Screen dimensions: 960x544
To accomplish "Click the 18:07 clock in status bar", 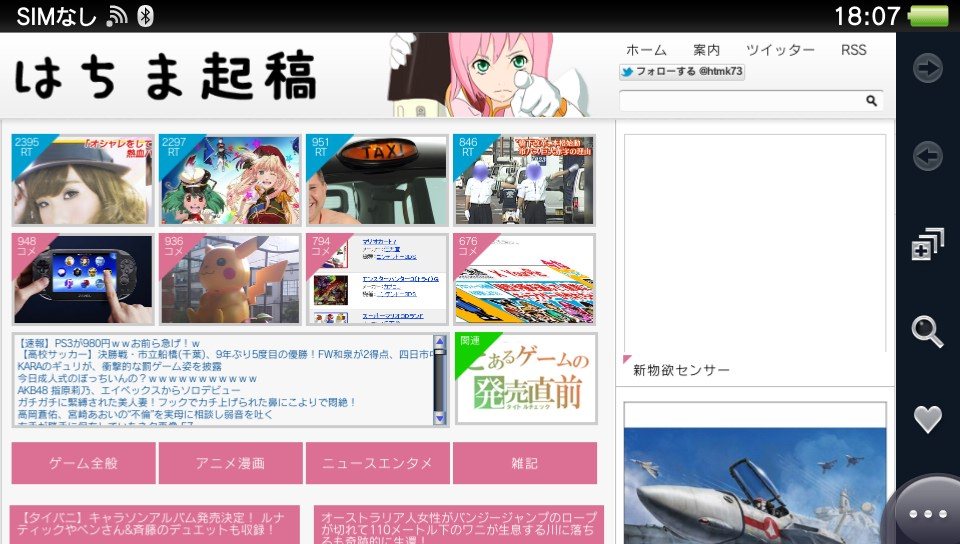I will 867,16.
